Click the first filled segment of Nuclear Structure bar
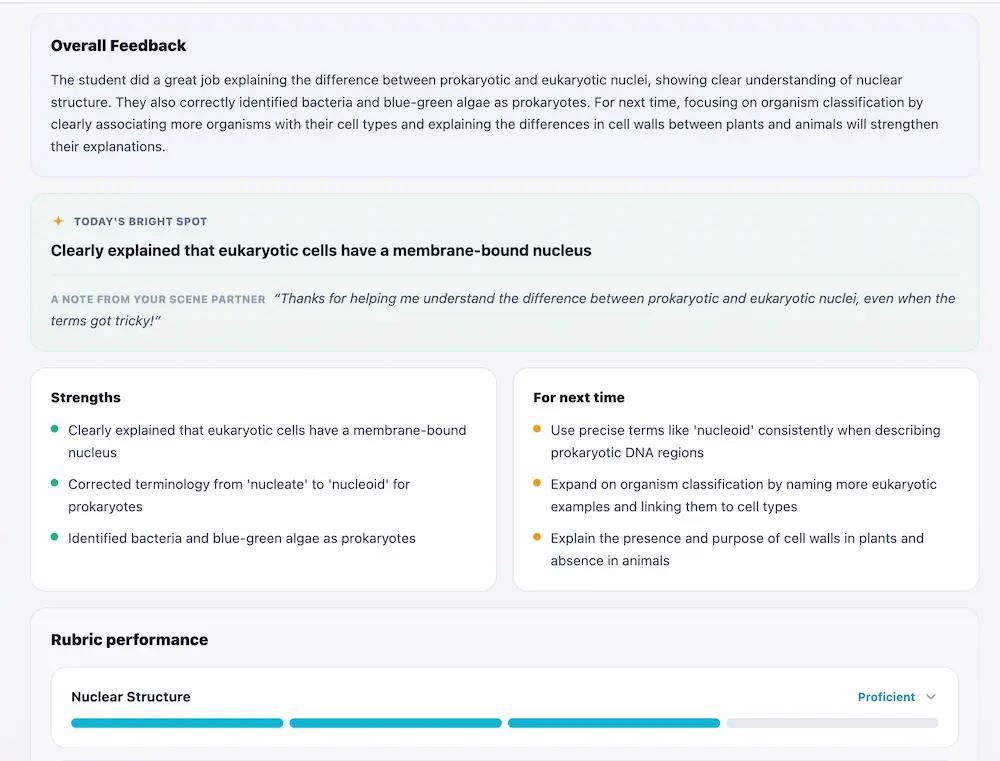Viewport: 1000px width, 761px height. pyautogui.click(x=177, y=723)
